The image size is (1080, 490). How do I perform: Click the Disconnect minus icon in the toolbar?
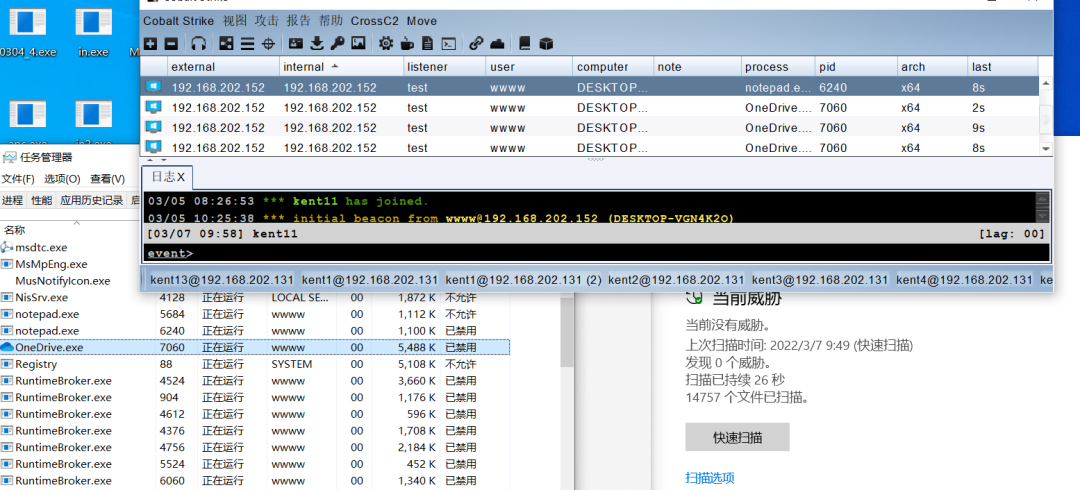171,44
